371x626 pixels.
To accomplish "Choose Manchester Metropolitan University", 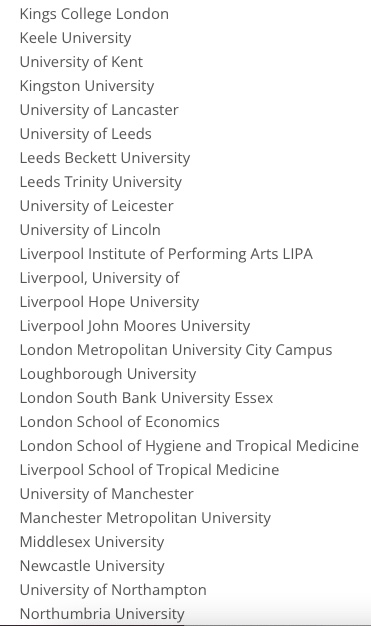I will point(145,518).
